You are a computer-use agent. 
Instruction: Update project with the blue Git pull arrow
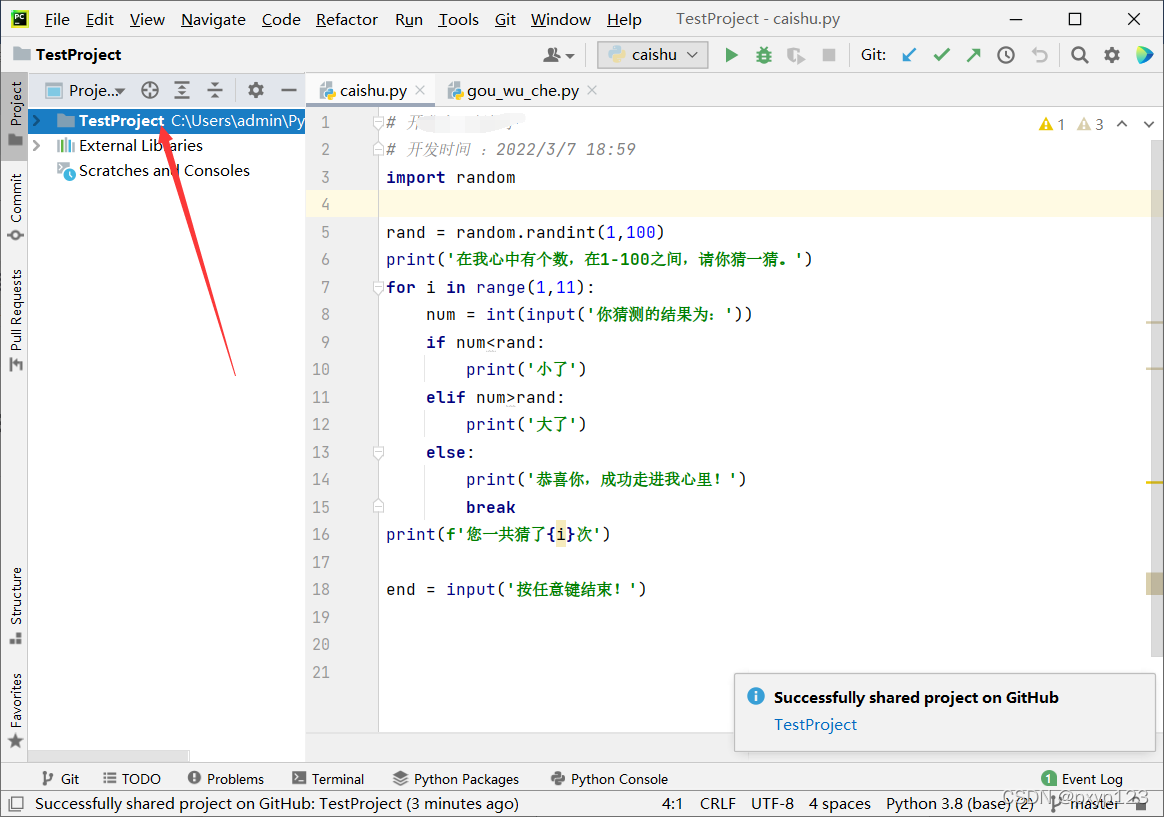[x=909, y=55]
